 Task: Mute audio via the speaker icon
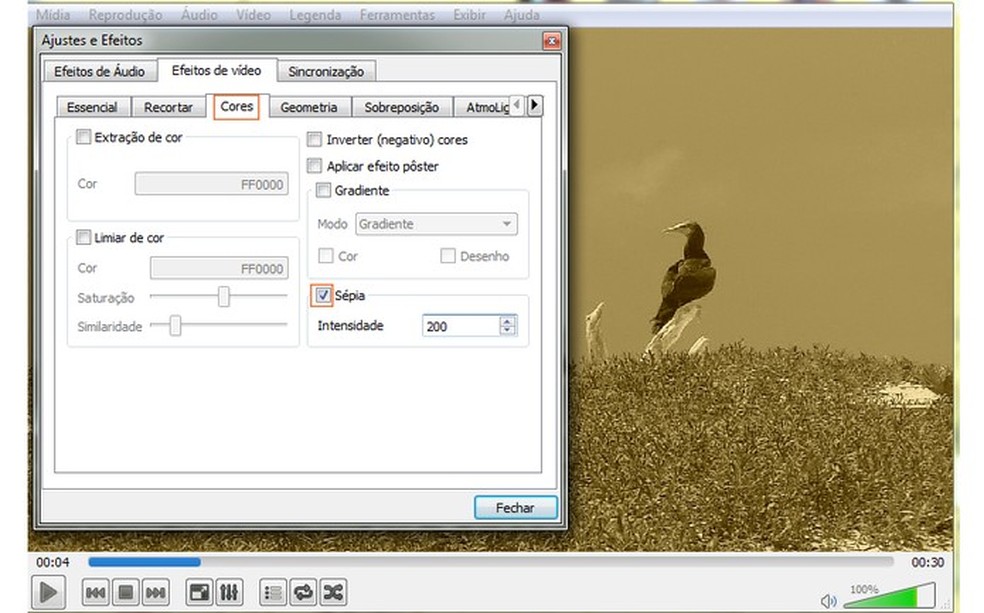(828, 600)
